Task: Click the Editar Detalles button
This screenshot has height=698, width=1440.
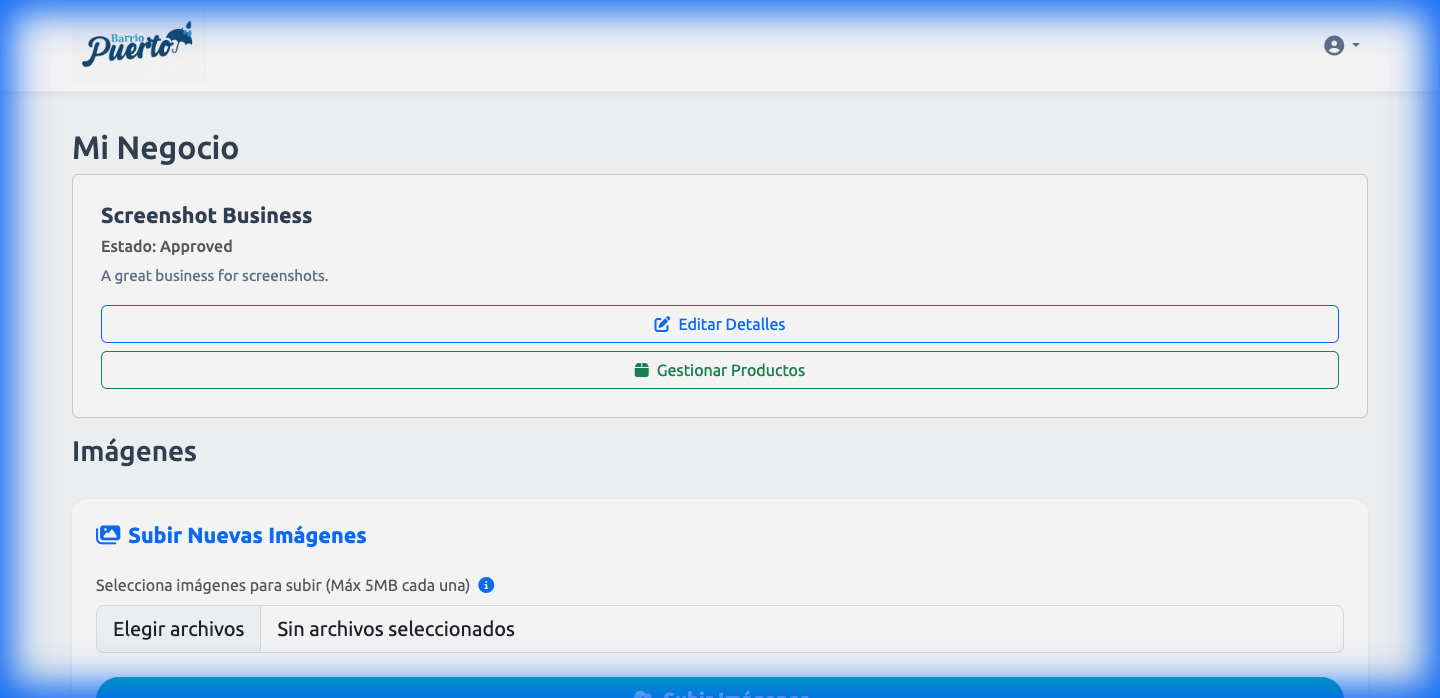Action: [719, 323]
